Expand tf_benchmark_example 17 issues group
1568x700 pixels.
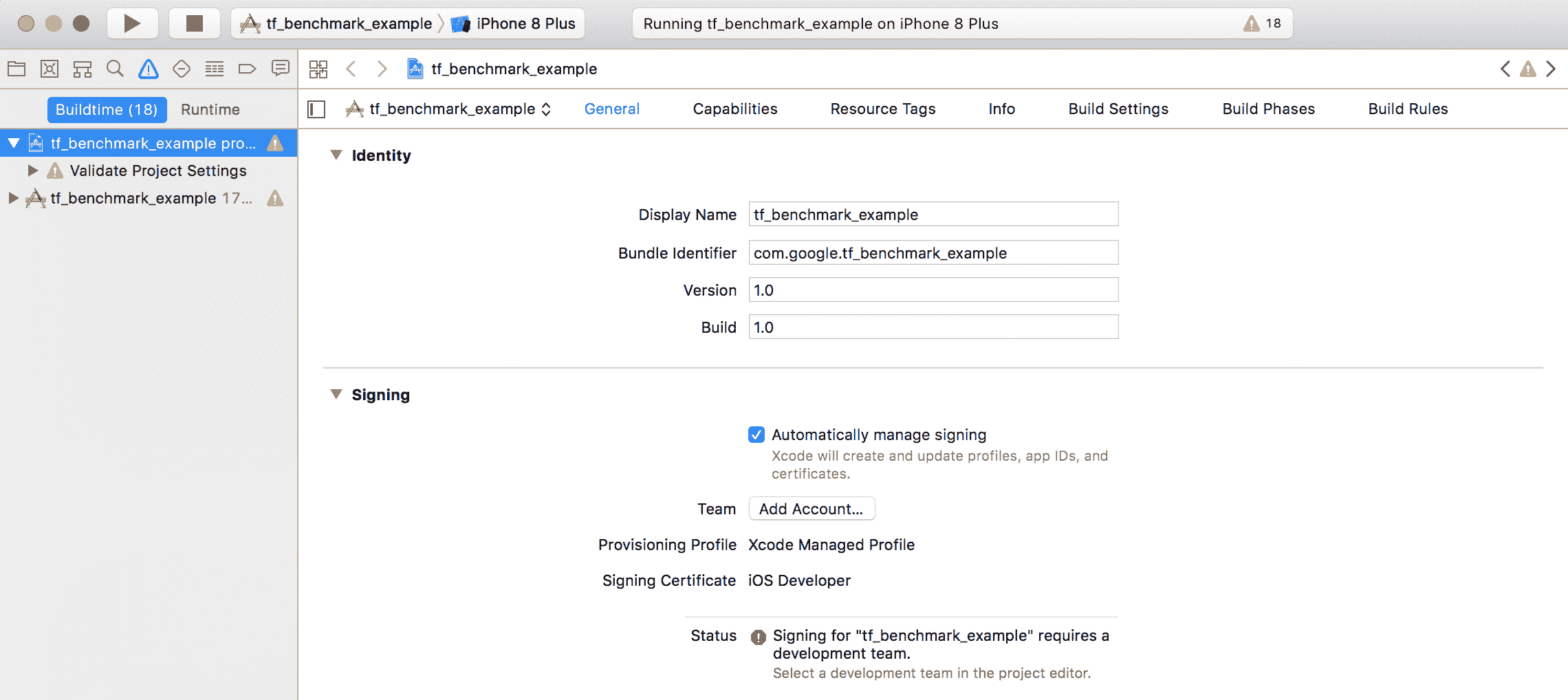point(13,198)
